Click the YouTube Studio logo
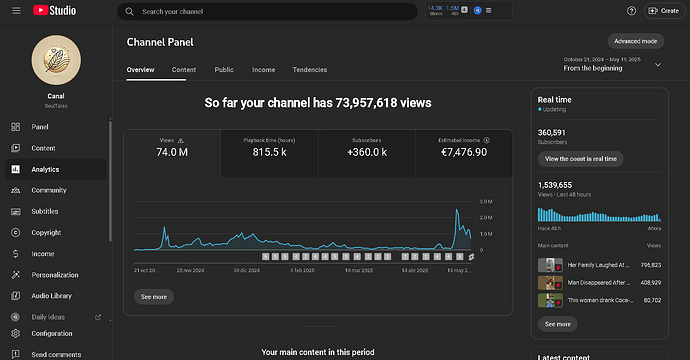The image size is (690, 360). pyautogui.click(x=55, y=11)
